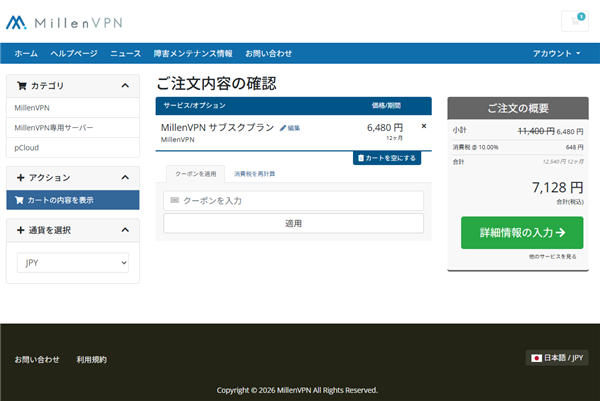Screen dimensions: 600x401
Task: Click the 通貨を選択 panel heading
Action: [x=73, y=230]
